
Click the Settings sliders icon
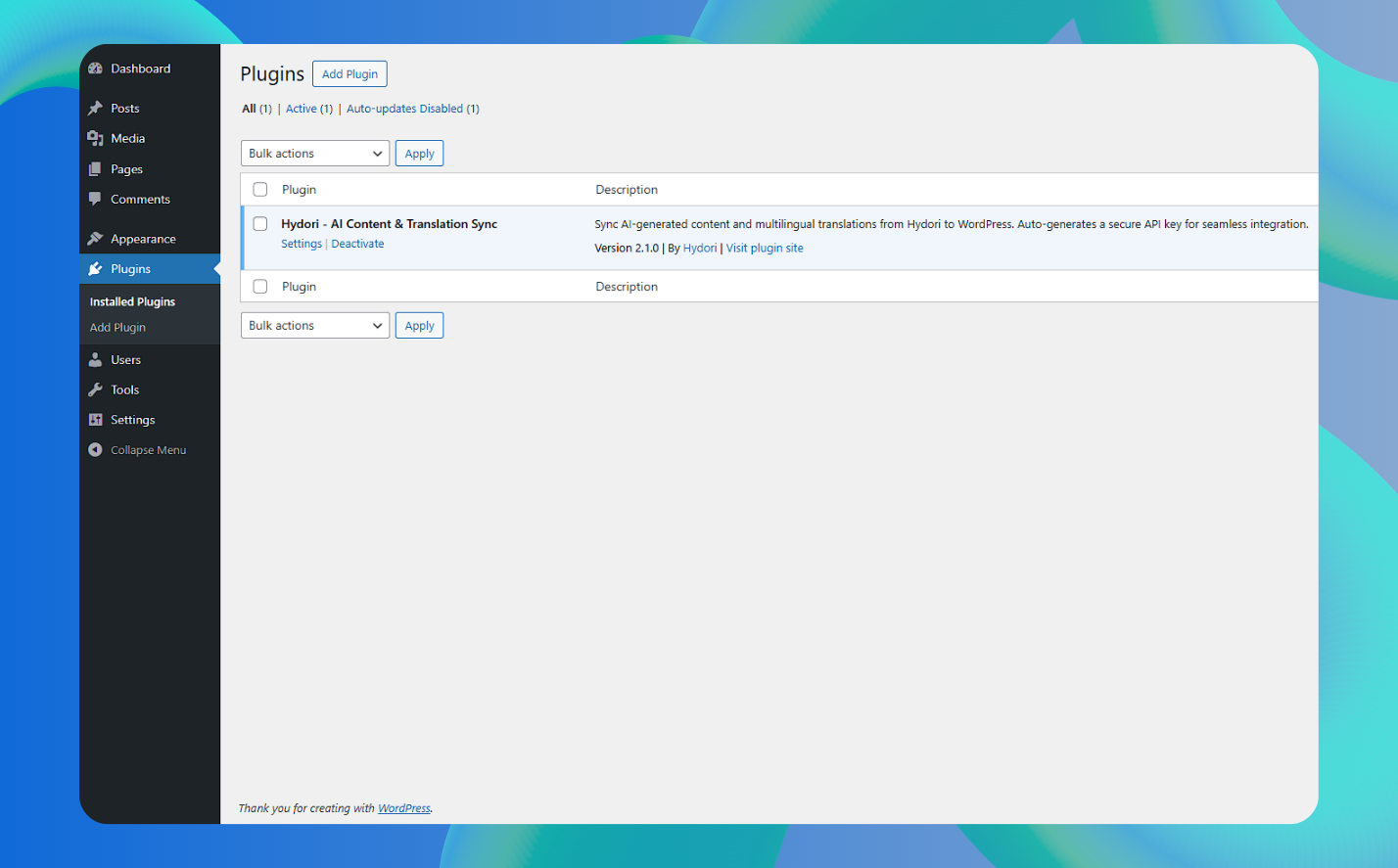click(x=95, y=420)
